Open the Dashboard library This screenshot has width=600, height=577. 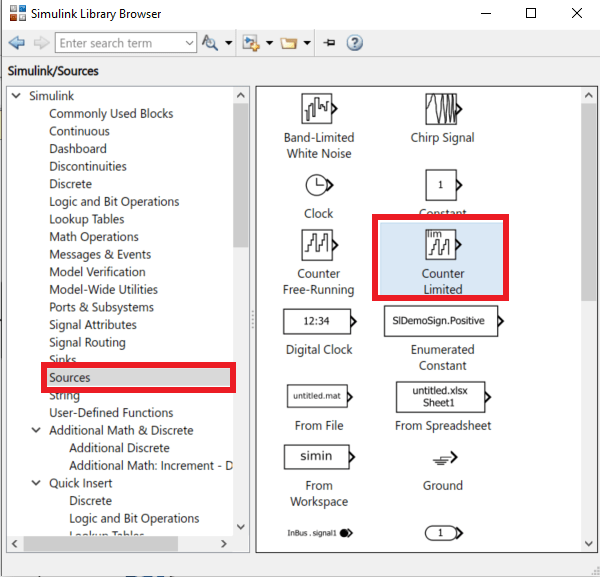coord(78,148)
